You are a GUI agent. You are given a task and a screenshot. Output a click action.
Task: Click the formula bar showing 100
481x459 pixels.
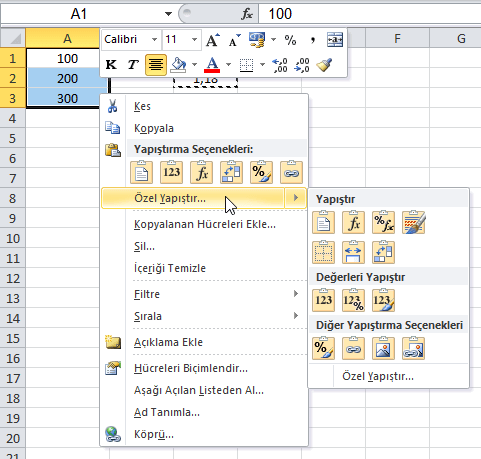(370, 14)
